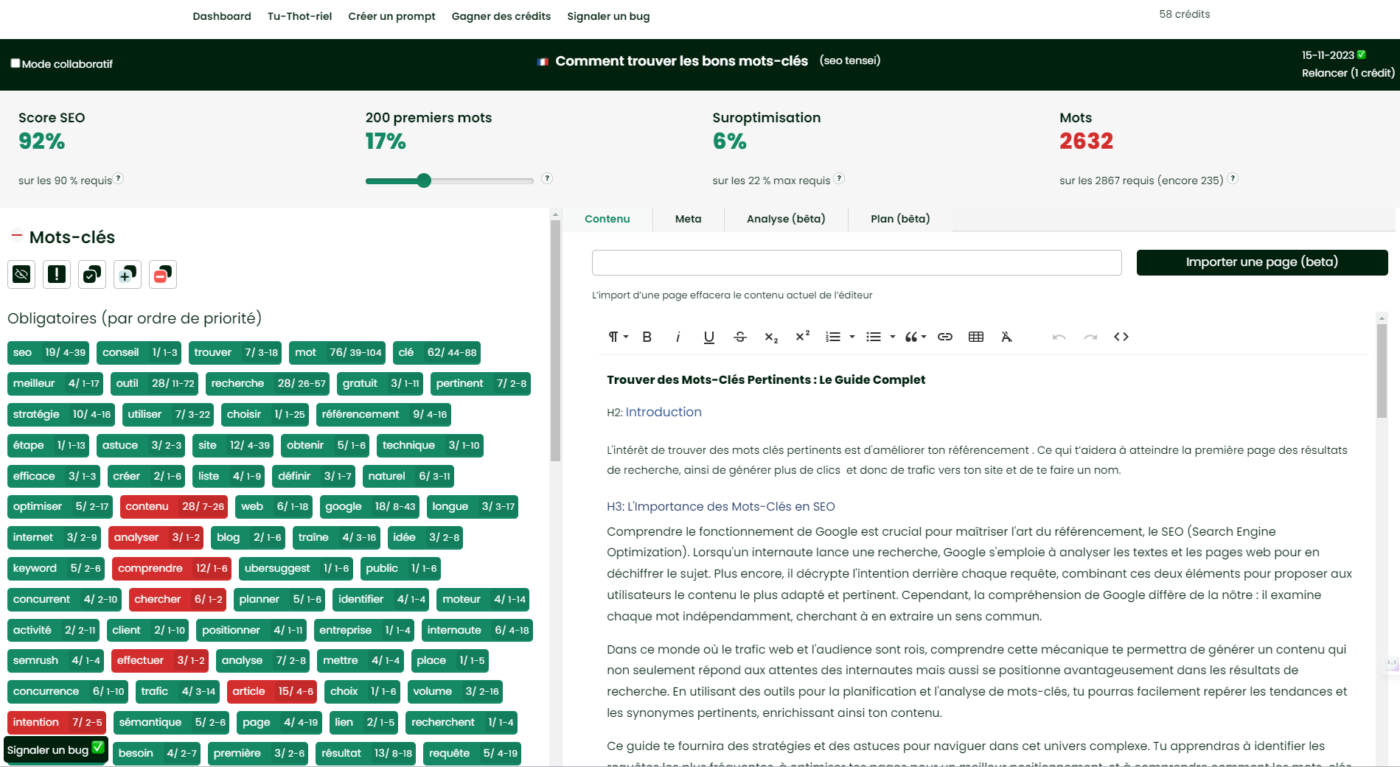Screen dimensions: 1400x767
Task: Click Importer une page (beta) button
Action: coord(1262,262)
